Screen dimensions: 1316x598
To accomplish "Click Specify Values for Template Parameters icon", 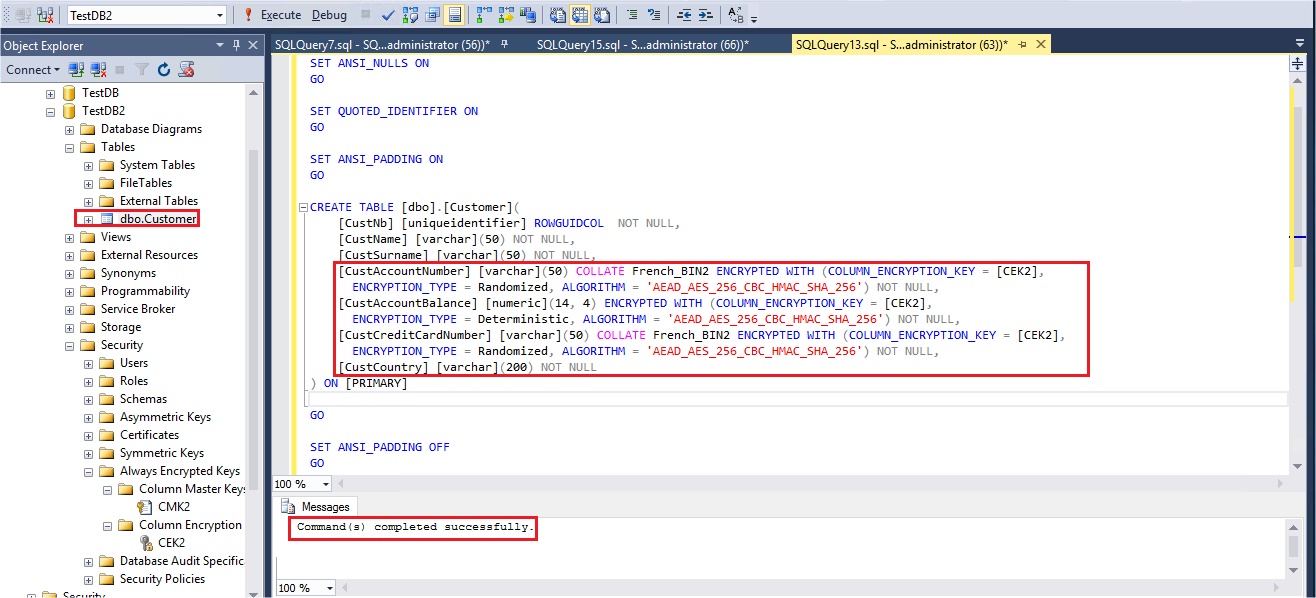I will coord(736,15).
